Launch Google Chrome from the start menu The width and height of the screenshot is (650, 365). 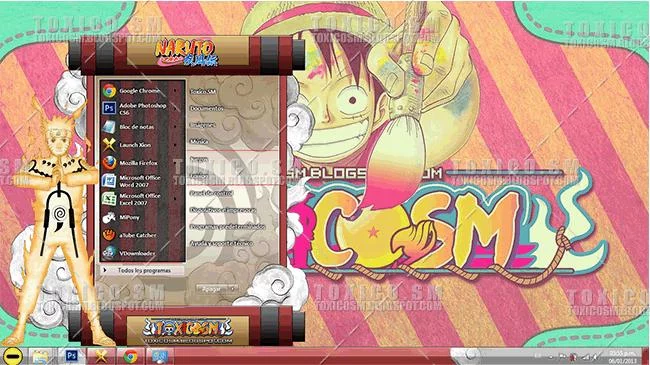[x=142, y=91]
